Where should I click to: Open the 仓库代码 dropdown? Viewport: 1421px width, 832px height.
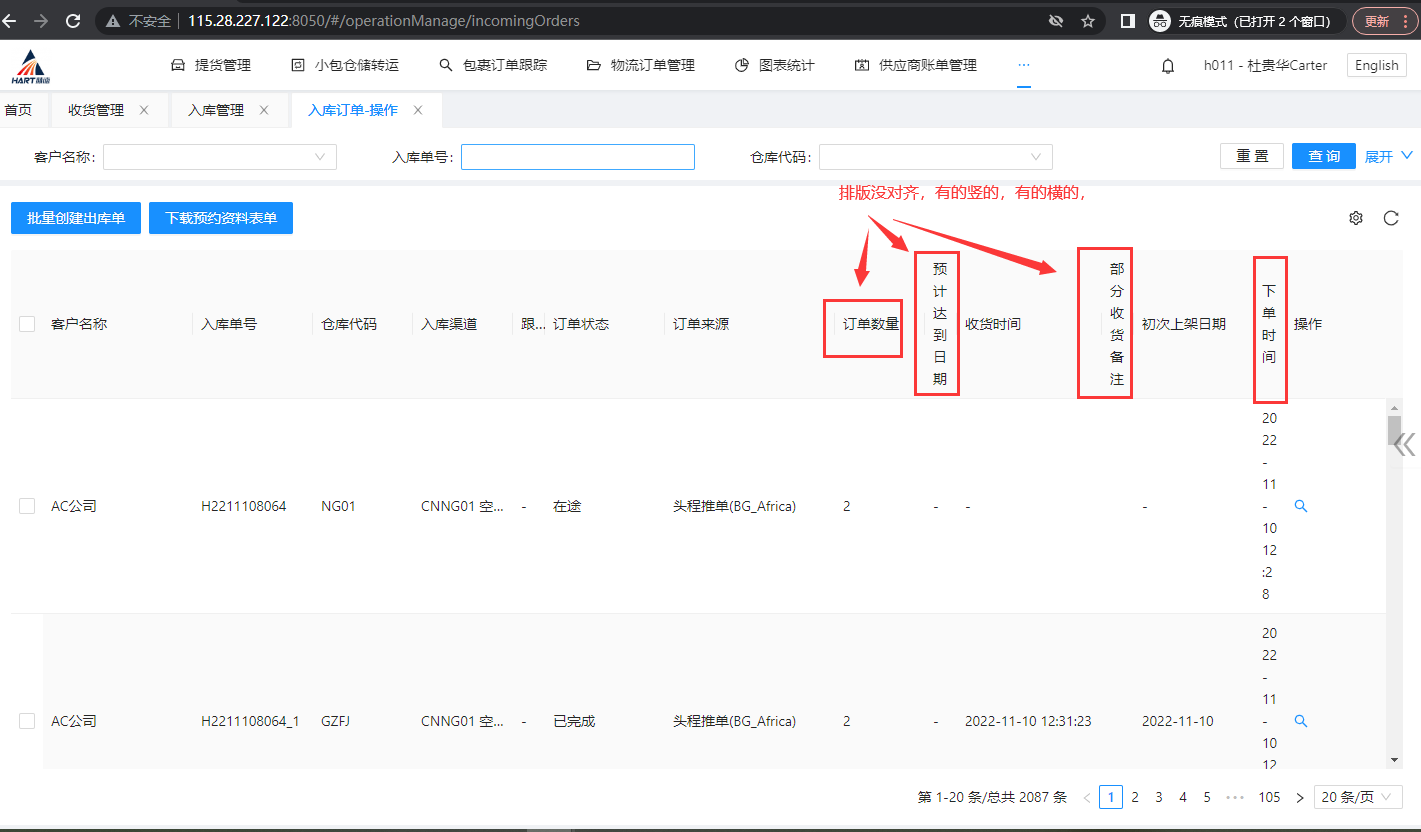pyautogui.click(x=935, y=157)
